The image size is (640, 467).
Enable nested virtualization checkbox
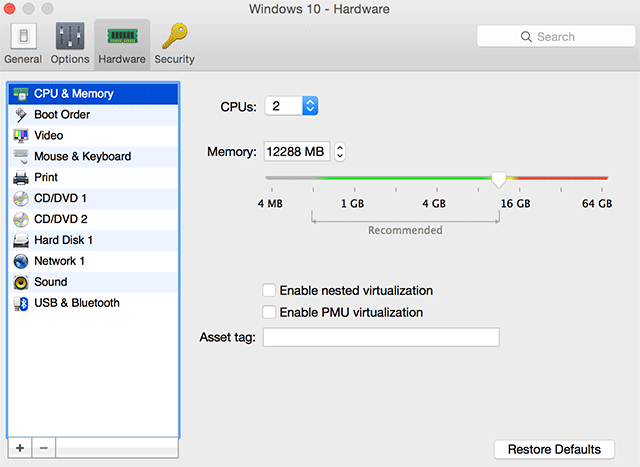pyautogui.click(x=269, y=290)
